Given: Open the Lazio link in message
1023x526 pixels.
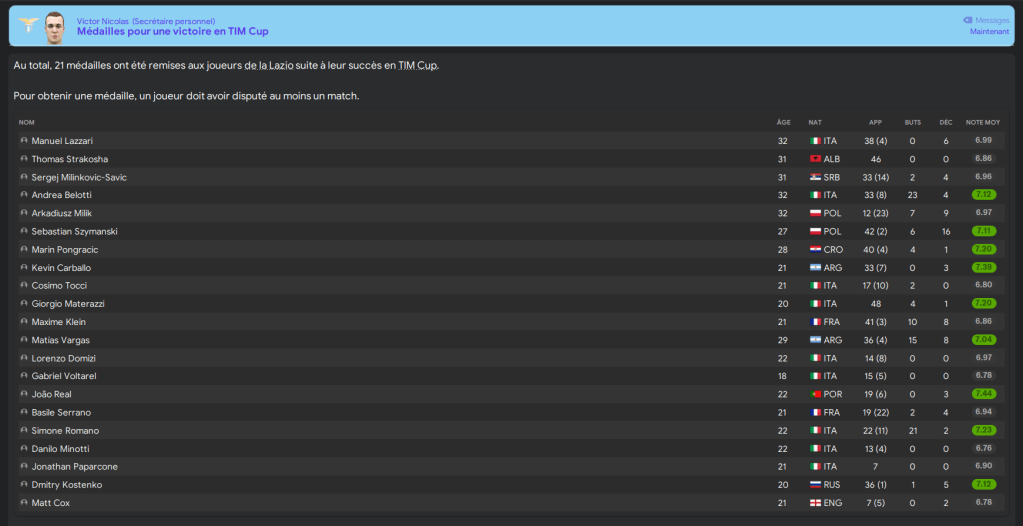Looking at the screenshot, I should click(x=281, y=66).
